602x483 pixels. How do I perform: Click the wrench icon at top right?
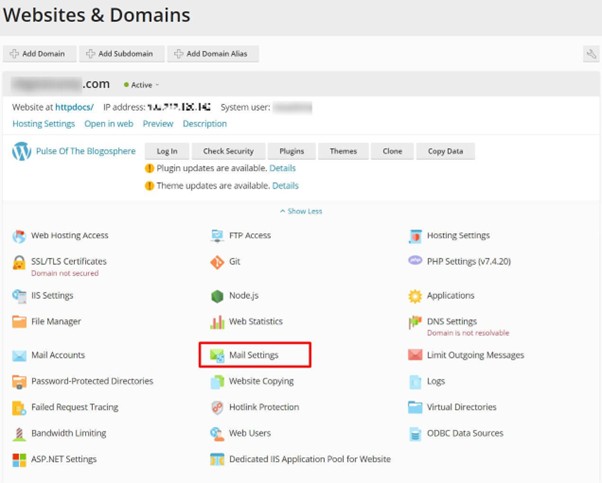coord(590,54)
